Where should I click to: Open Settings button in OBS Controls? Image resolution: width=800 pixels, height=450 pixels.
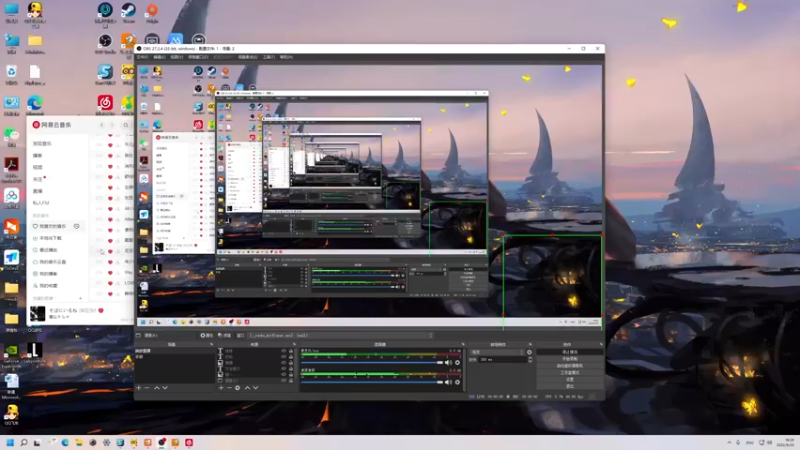(x=569, y=379)
